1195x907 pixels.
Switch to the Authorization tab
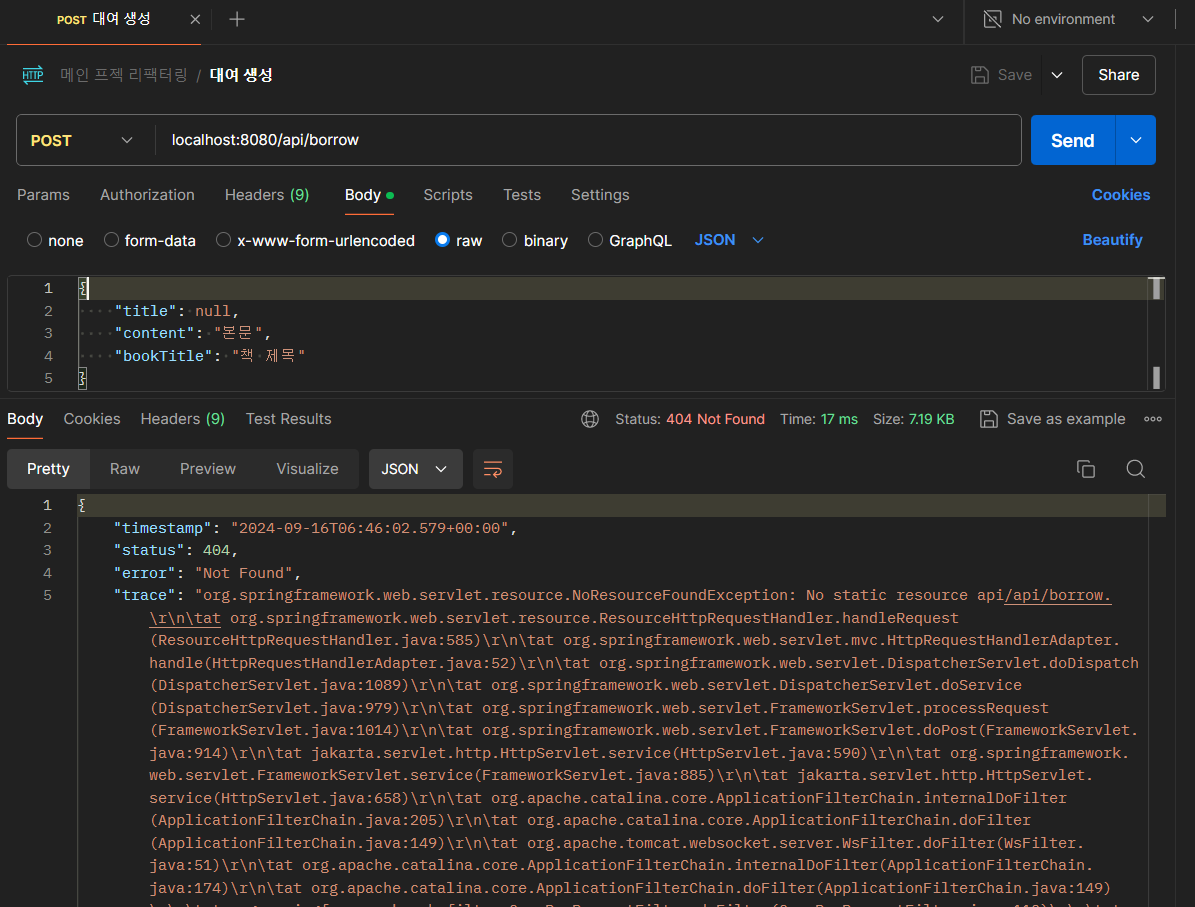coord(147,195)
